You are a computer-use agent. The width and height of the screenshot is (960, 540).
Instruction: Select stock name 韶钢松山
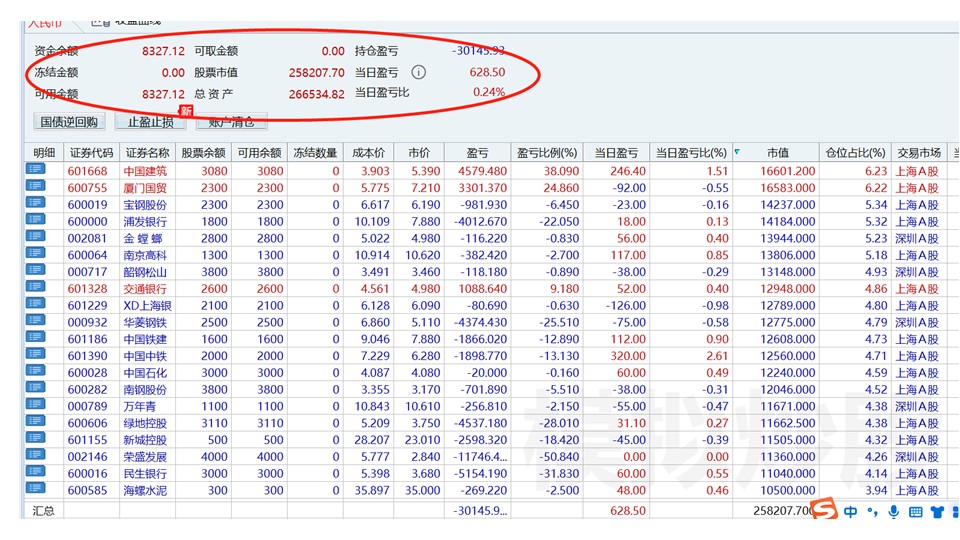tap(145, 272)
